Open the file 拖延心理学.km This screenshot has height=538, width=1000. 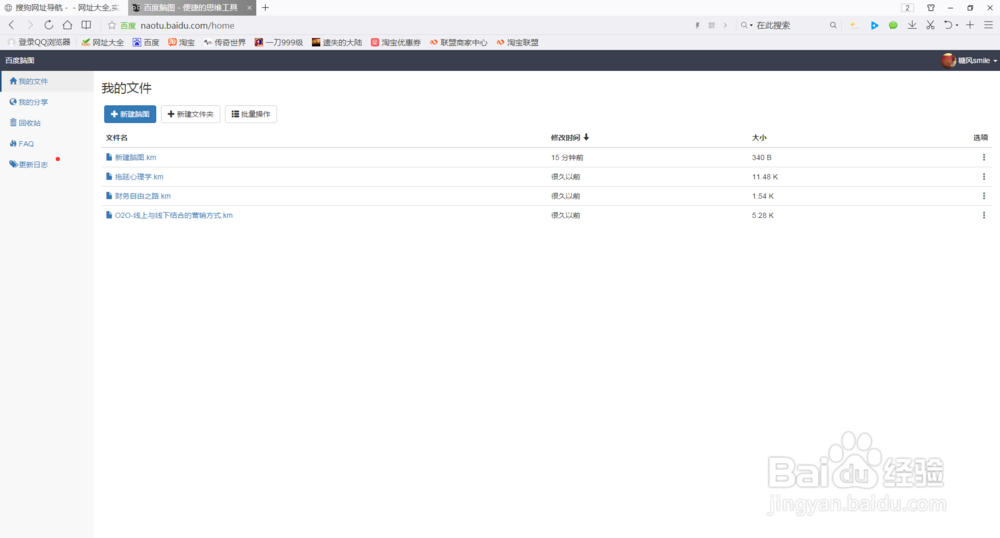coord(139,177)
